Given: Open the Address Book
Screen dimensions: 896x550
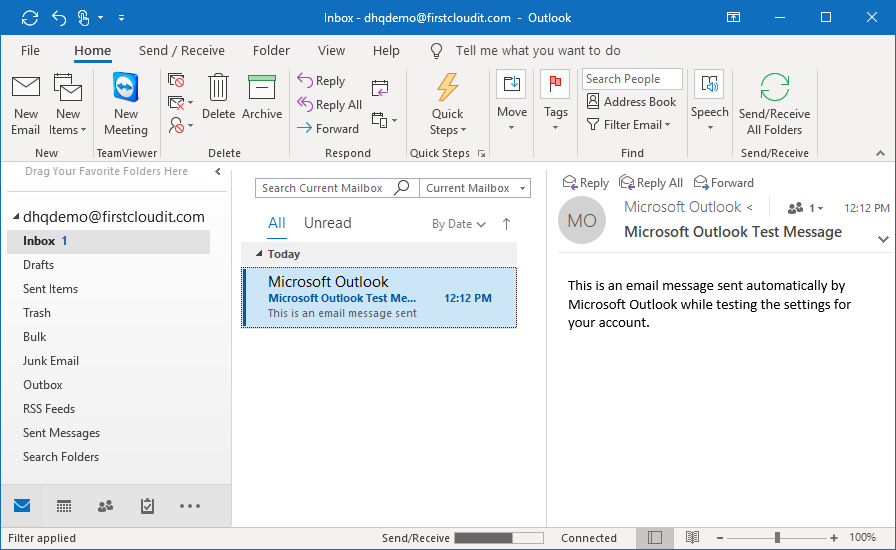Looking at the screenshot, I should [x=631, y=102].
